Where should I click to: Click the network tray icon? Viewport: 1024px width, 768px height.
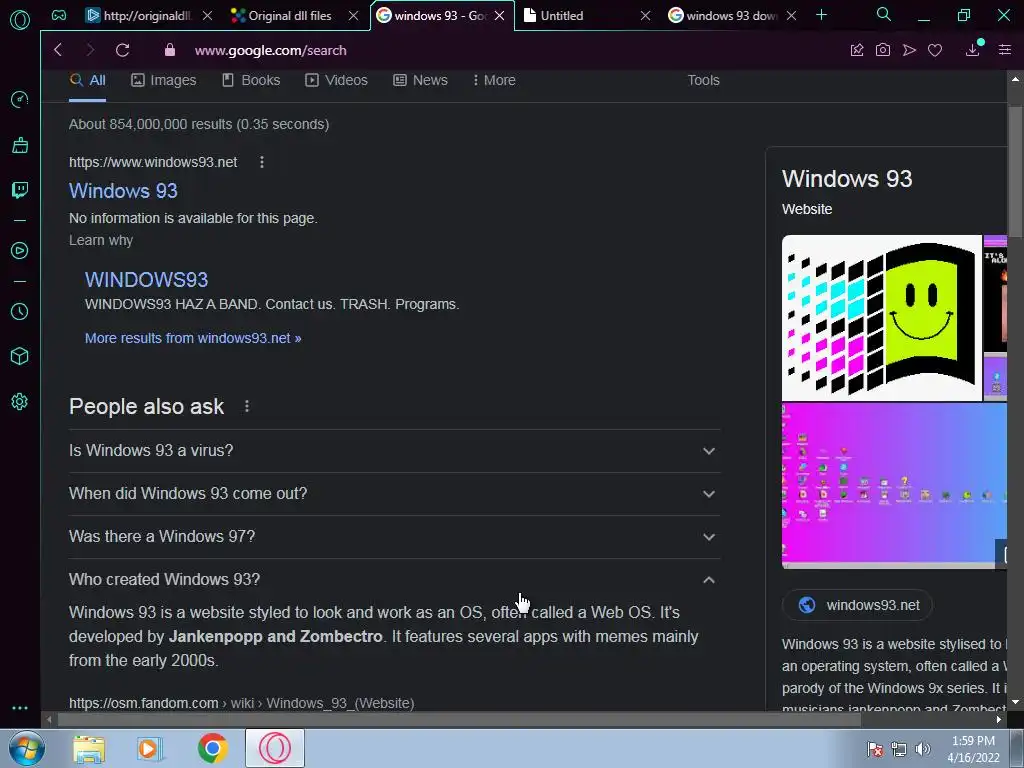coord(899,749)
